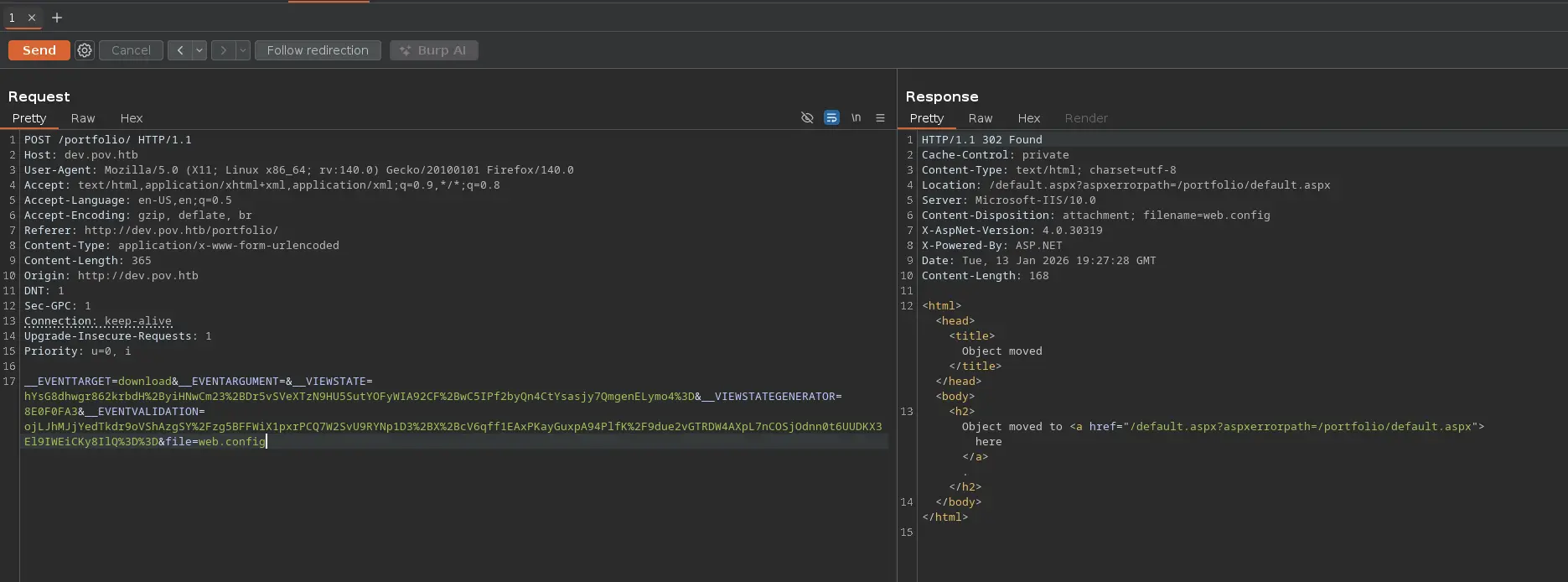
Task: Click the file=web.config parameter in request body
Action: (215, 442)
